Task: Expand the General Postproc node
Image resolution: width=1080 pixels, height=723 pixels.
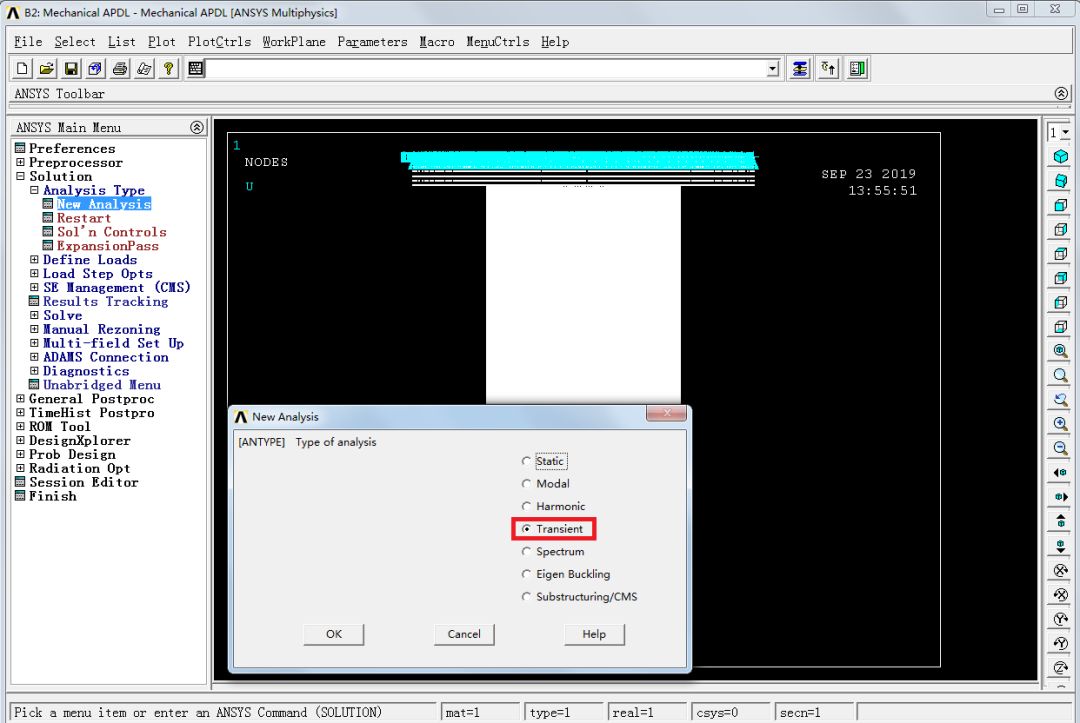Action: (x=21, y=399)
